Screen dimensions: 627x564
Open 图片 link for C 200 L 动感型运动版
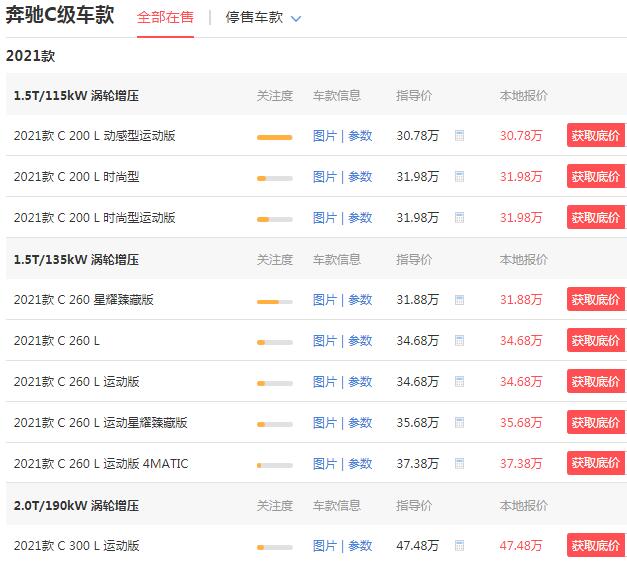tap(325, 136)
